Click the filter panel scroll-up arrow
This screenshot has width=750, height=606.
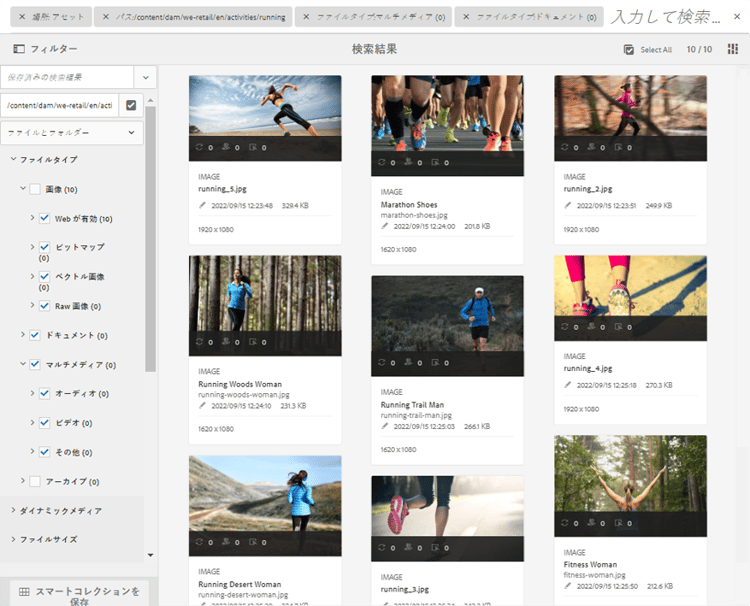click(151, 100)
